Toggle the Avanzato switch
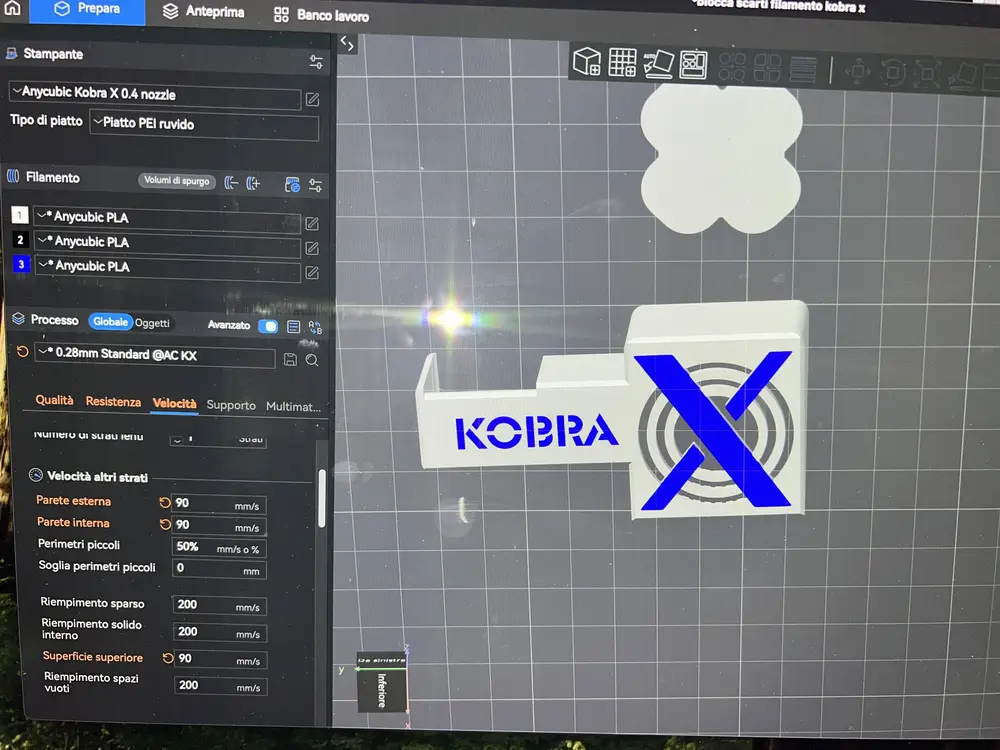The height and width of the screenshot is (750, 1000). coord(268,327)
